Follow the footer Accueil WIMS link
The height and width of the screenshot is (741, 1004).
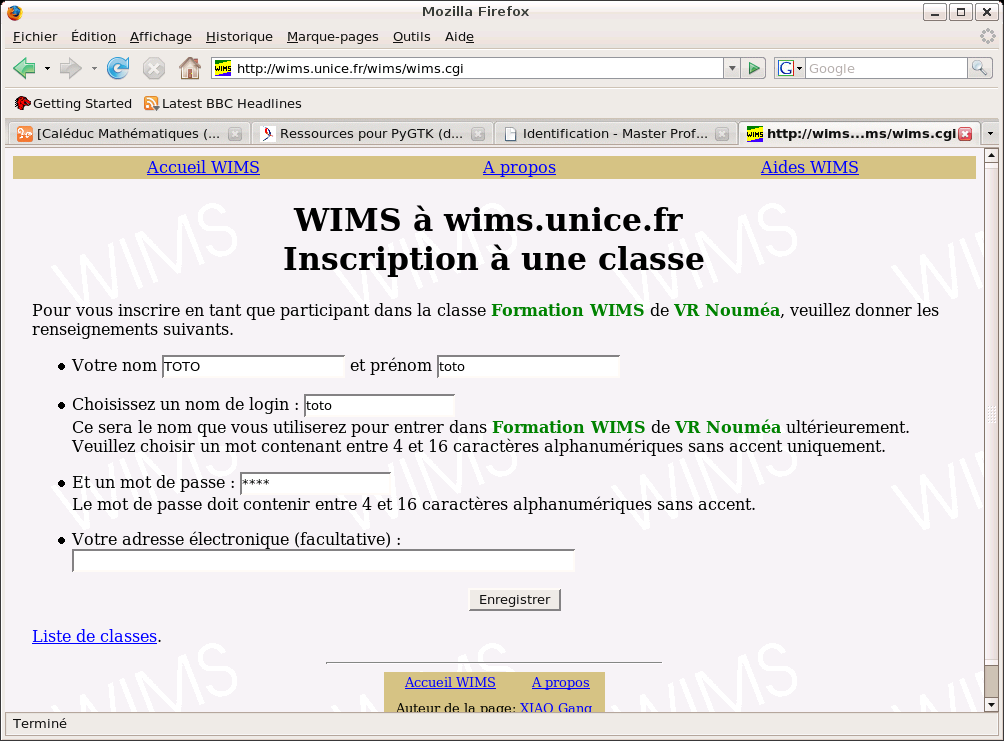pos(450,682)
